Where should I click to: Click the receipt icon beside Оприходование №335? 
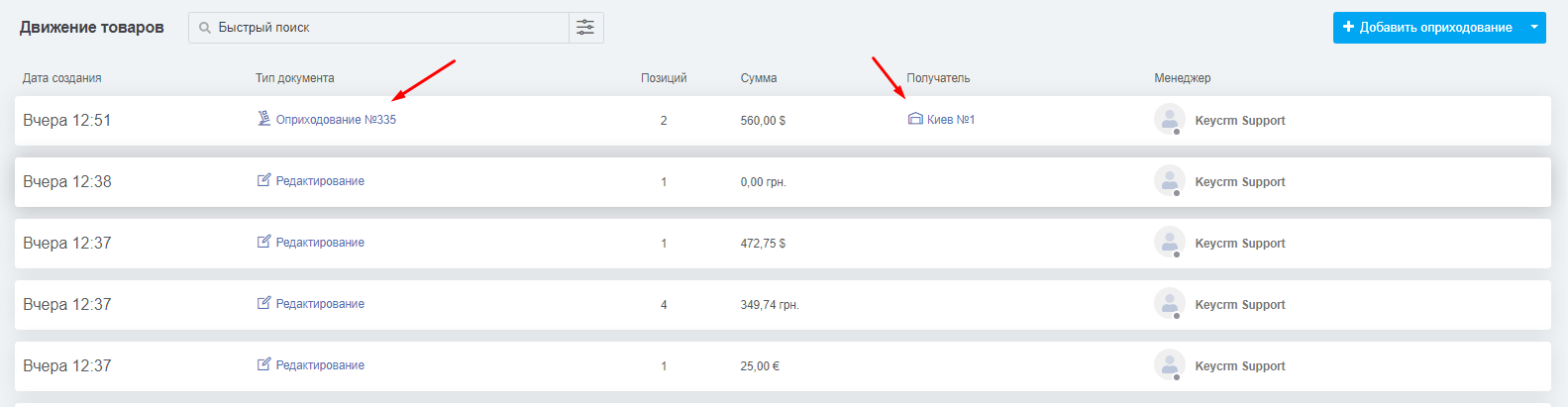click(263, 119)
